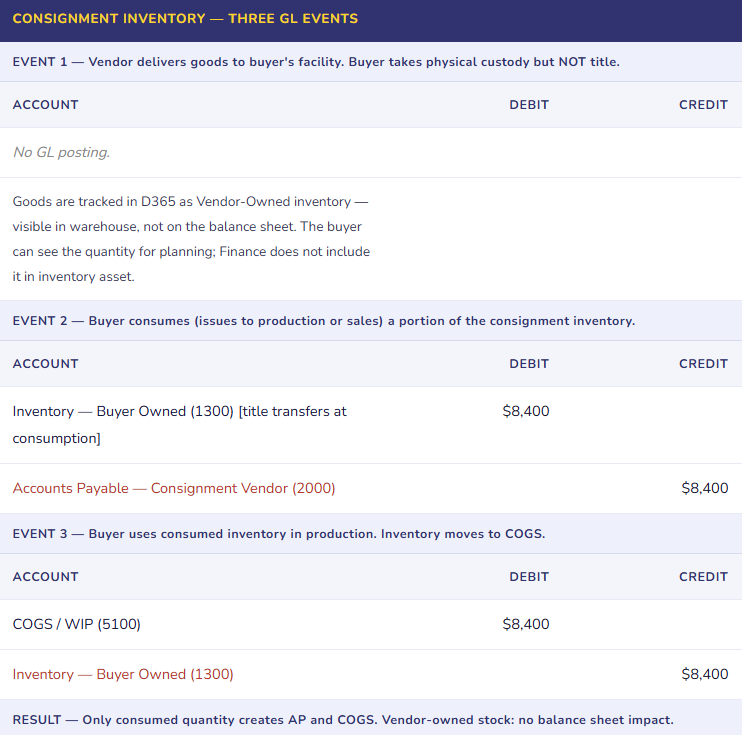Click the $8,400 credit for Accounts Payable
Viewport: 742px width, 735px height.
(x=704, y=488)
